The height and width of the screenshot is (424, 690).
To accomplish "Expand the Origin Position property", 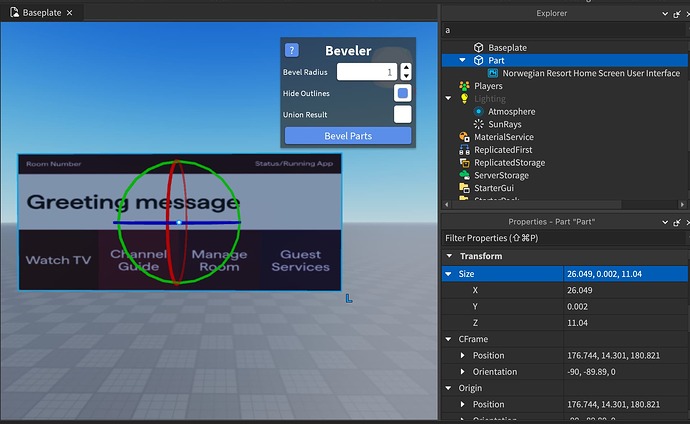I will pyautogui.click(x=462, y=404).
